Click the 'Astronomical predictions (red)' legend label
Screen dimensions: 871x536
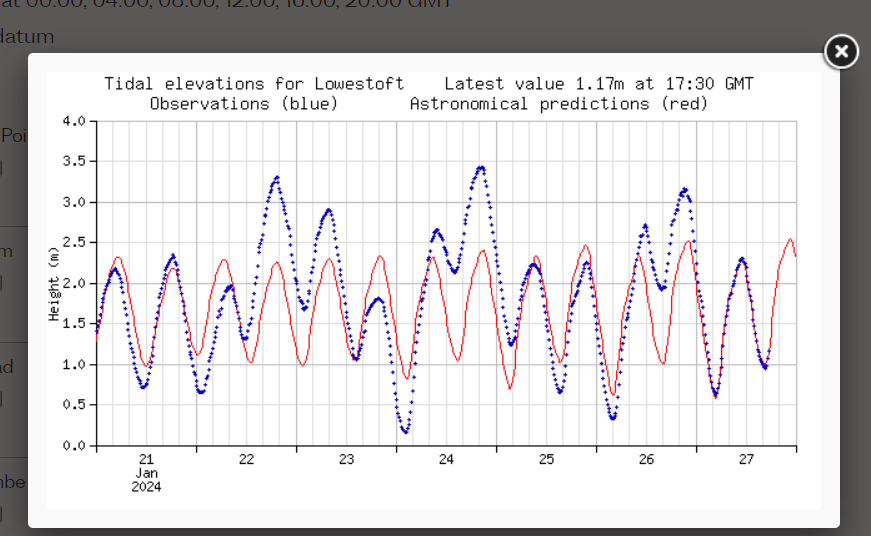click(x=558, y=104)
